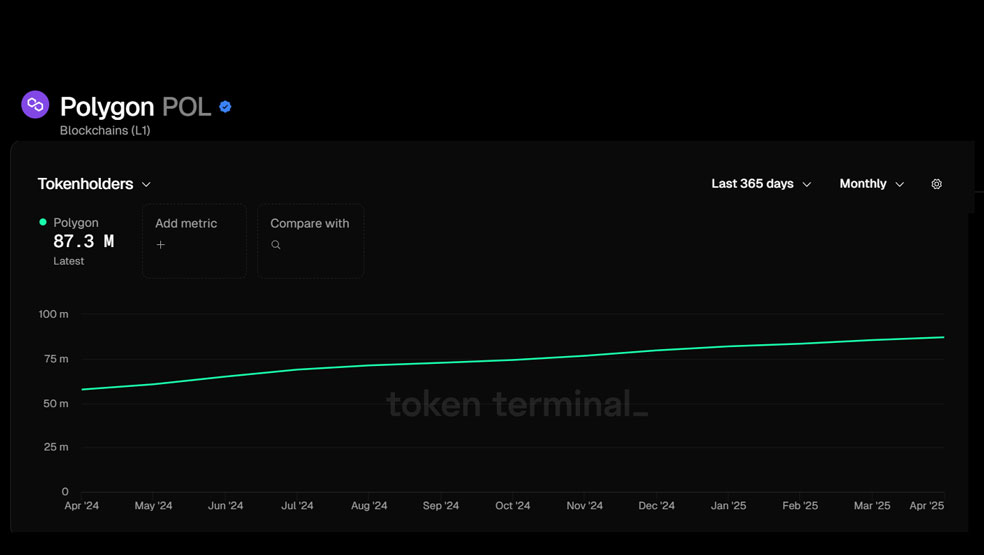Click the Blockchains (L1) category label
The width and height of the screenshot is (984, 555).
105,131
